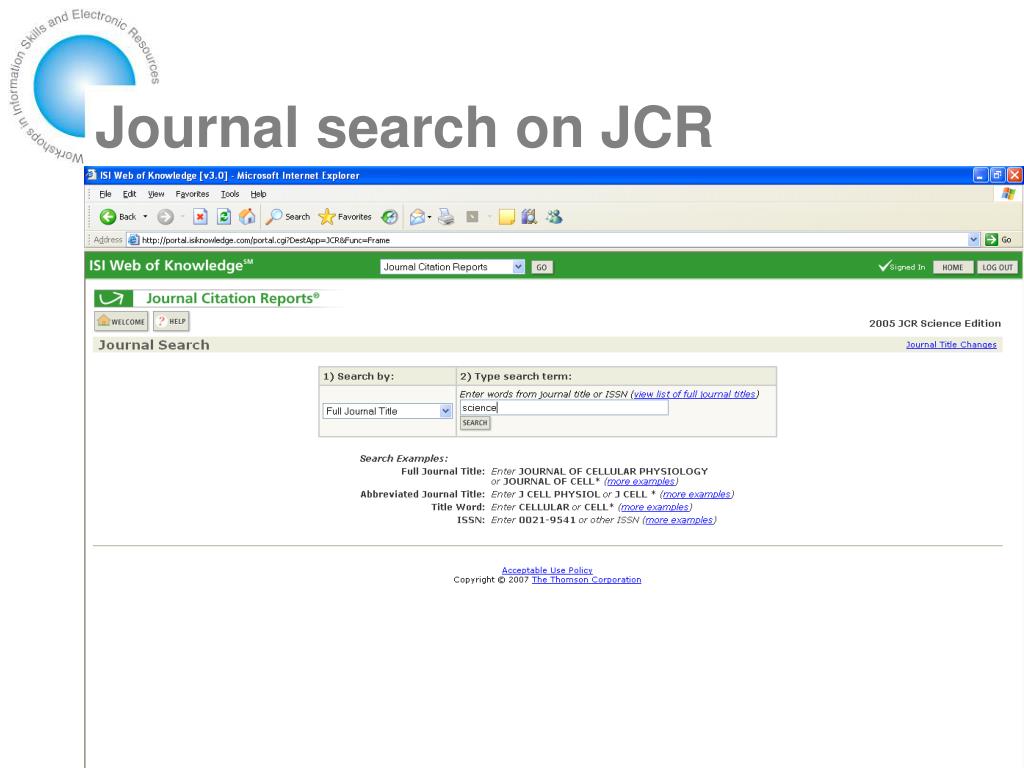Open more examples link for Title Word
The height and width of the screenshot is (768, 1024).
[x=654, y=507]
